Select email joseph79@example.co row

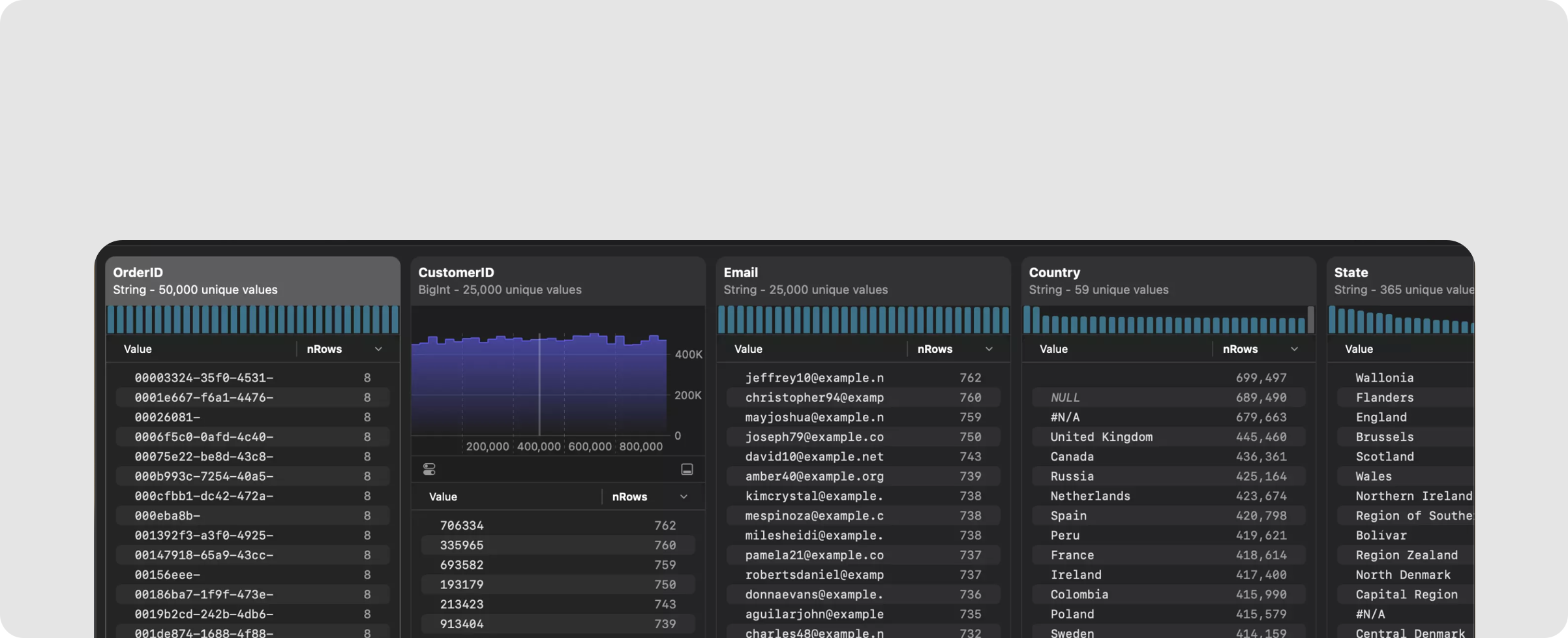coord(863,436)
